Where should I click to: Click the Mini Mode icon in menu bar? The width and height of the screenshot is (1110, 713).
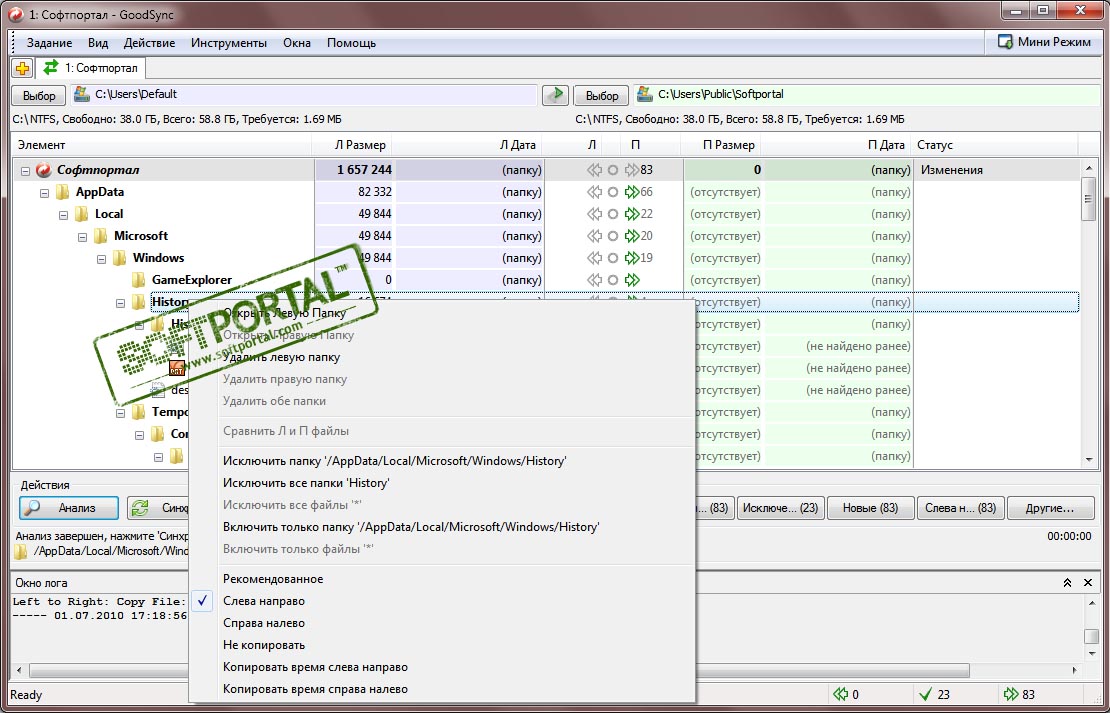coord(1005,42)
